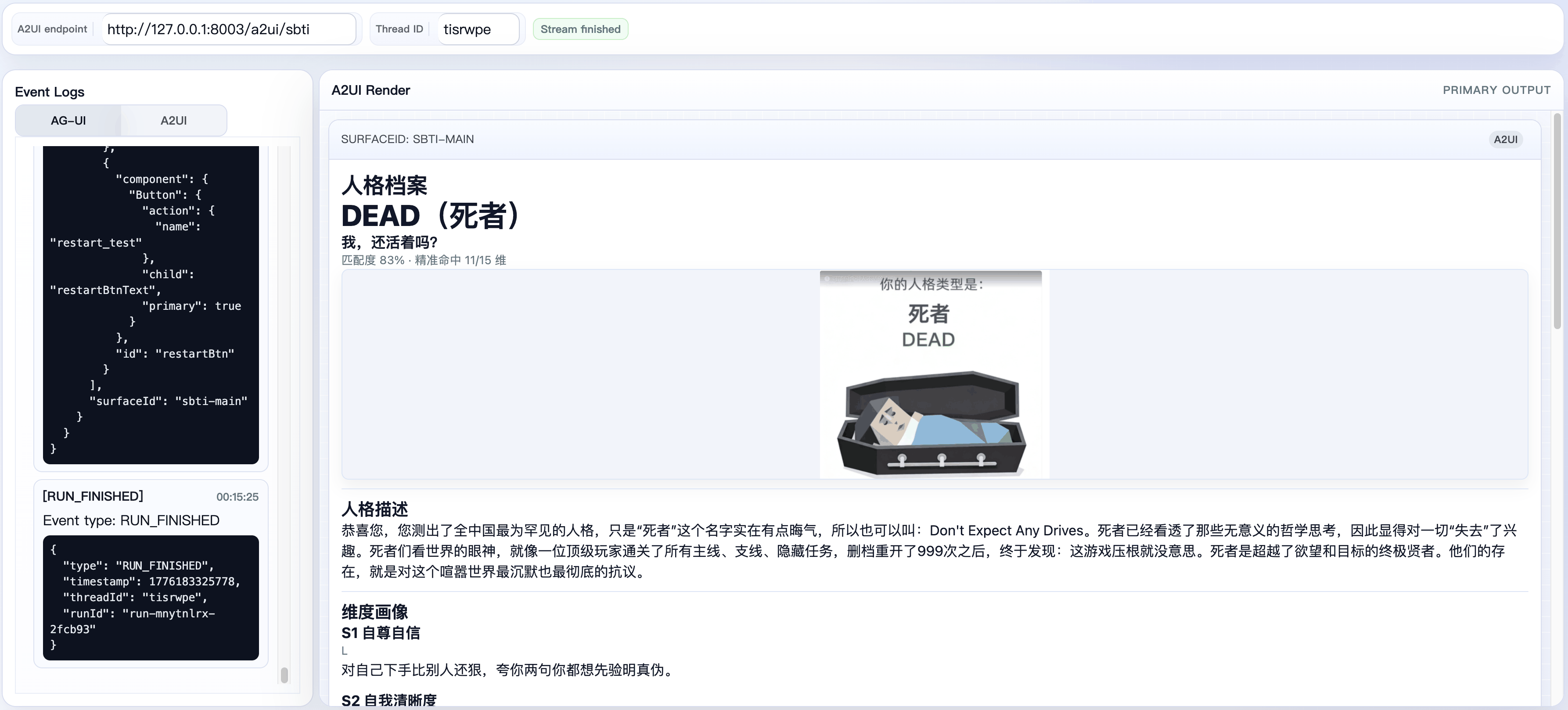
Task: Click the S1 自尊自信 dimension heading
Action: point(381,633)
